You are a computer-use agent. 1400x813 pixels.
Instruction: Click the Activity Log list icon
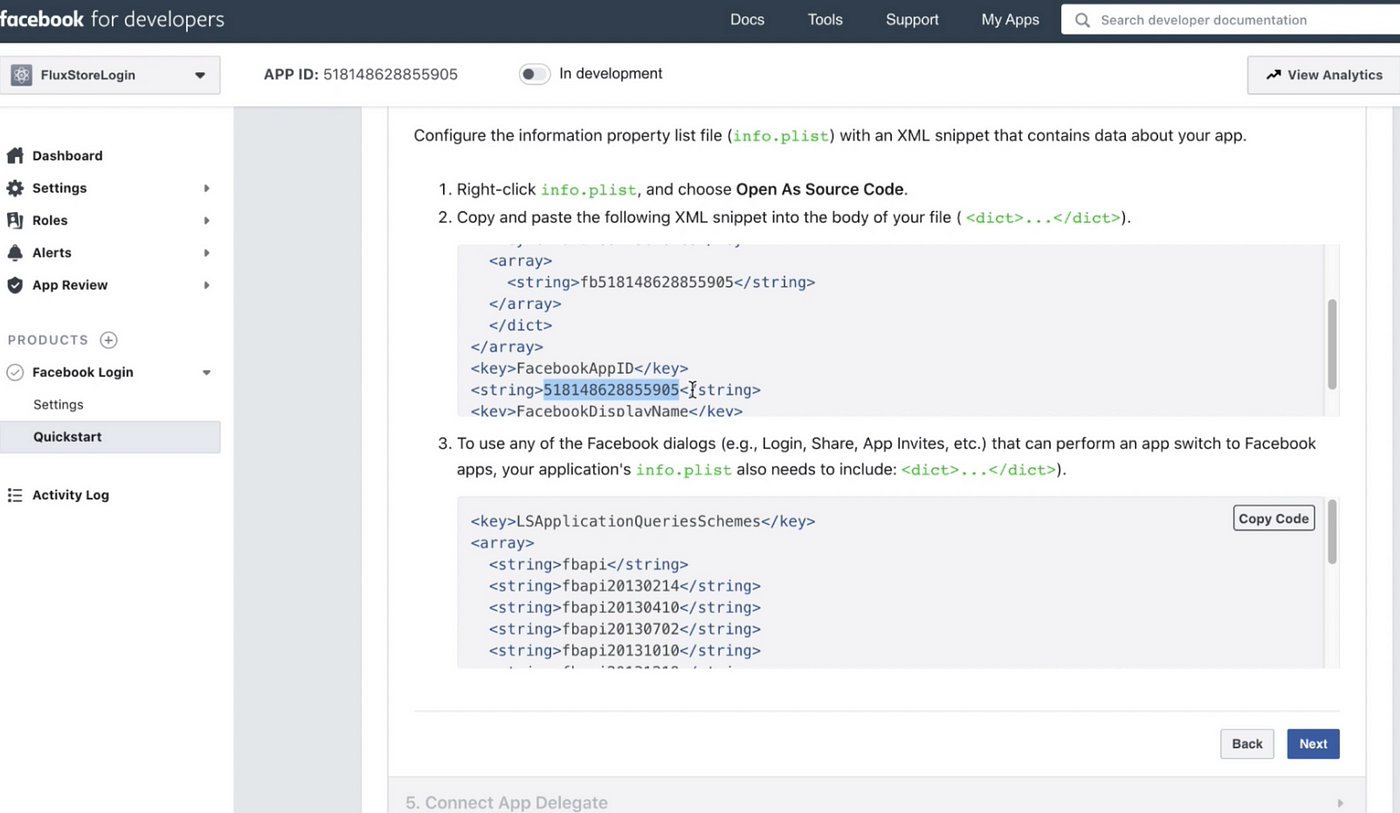click(15, 495)
